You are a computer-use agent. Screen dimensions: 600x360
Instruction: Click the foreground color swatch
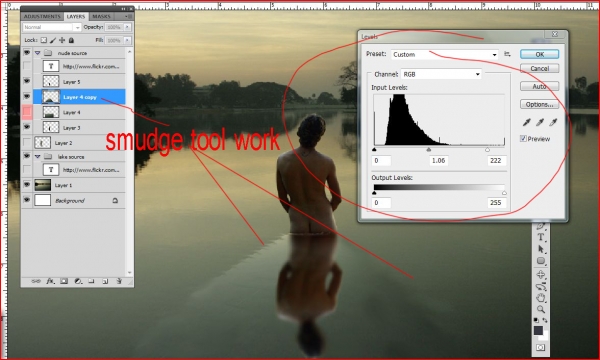pos(538,331)
